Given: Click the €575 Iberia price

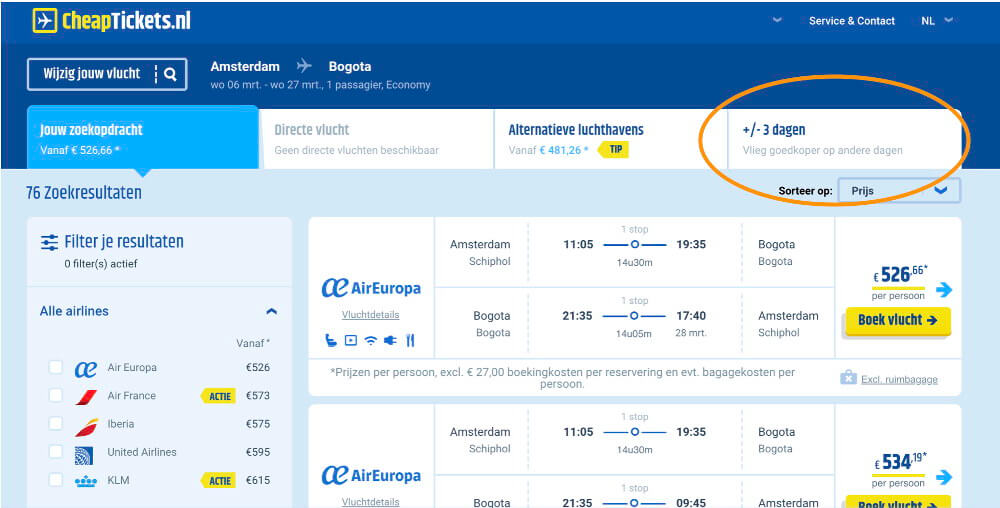Looking at the screenshot, I should click(258, 424).
